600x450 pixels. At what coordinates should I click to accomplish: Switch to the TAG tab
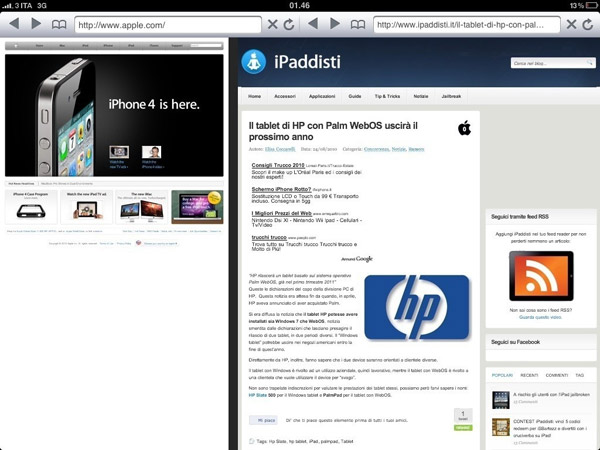(580, 375)
